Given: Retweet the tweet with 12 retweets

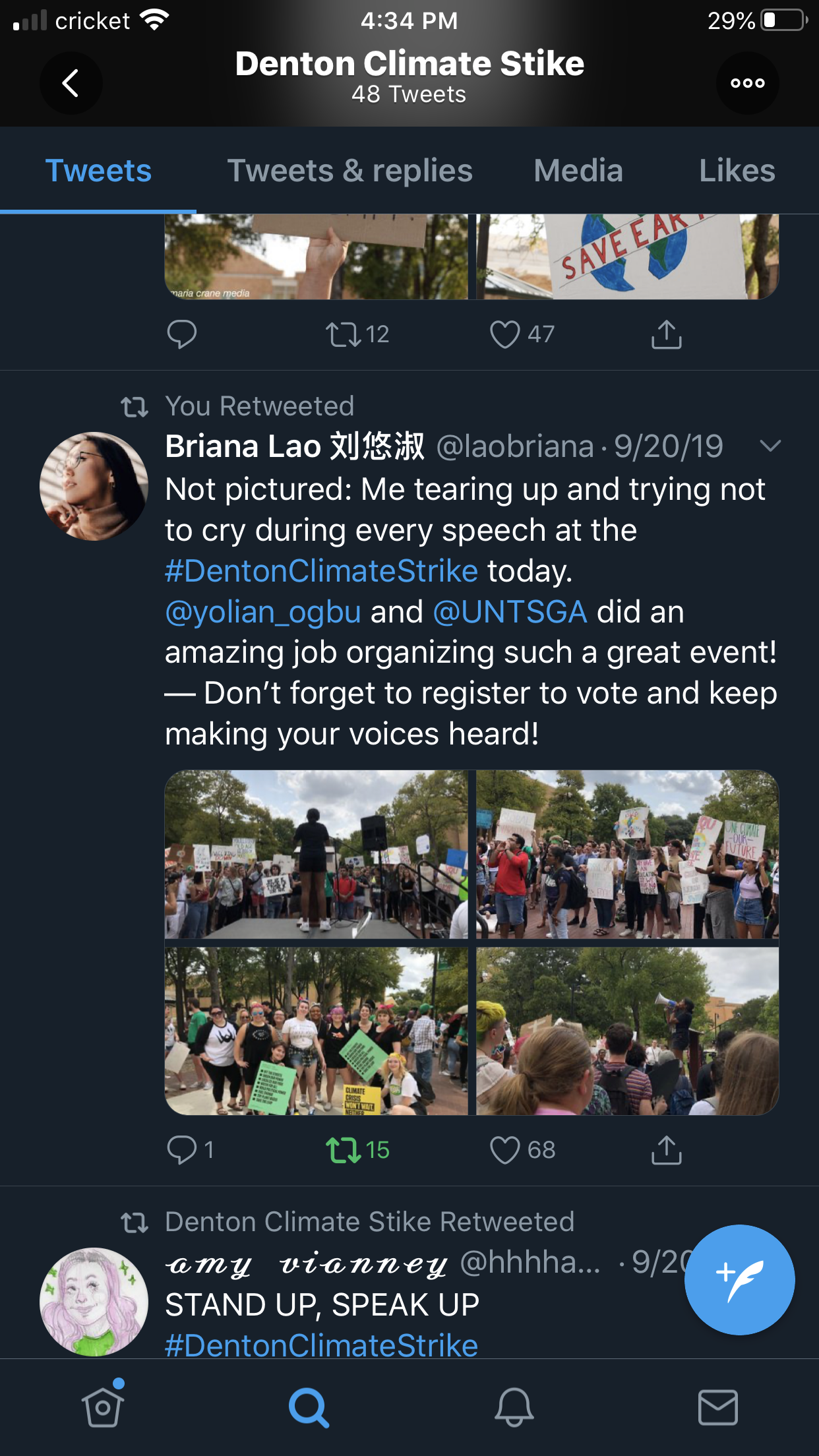Looking at the screenshot, I should click(344, 334).
